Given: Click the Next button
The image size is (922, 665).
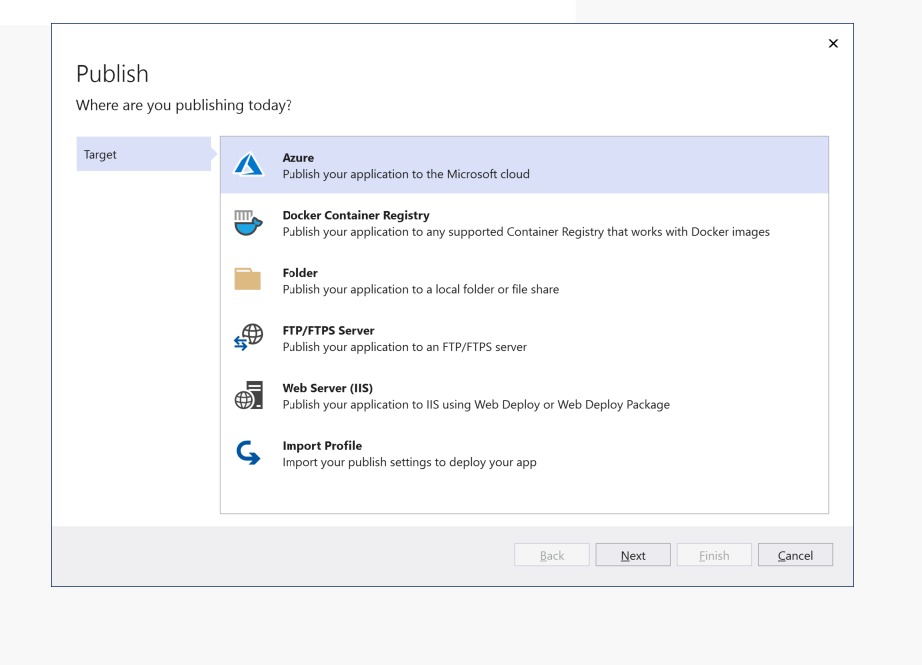Looking at the screenshot, I should [632, 554].
